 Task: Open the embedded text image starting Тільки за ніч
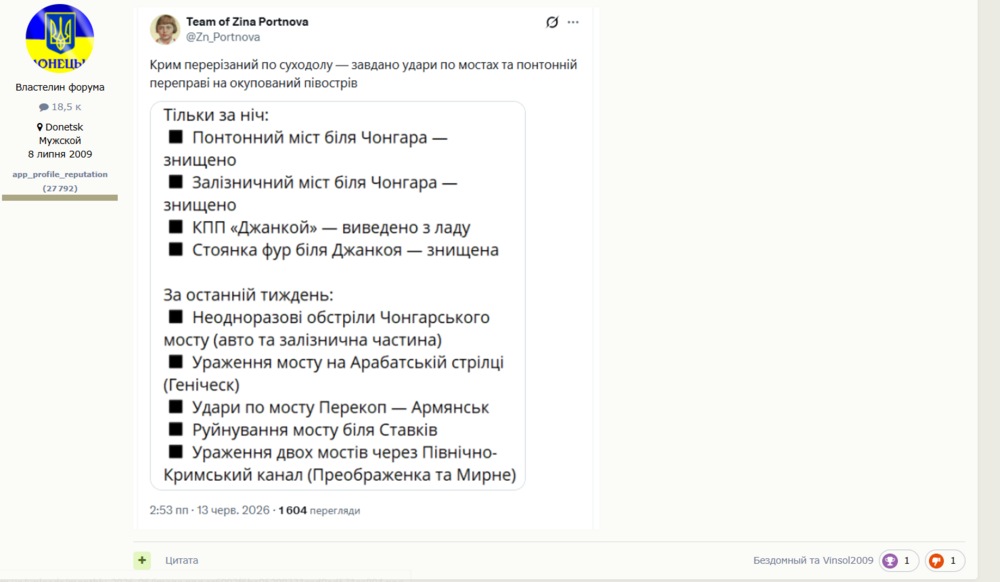[337, 296]
